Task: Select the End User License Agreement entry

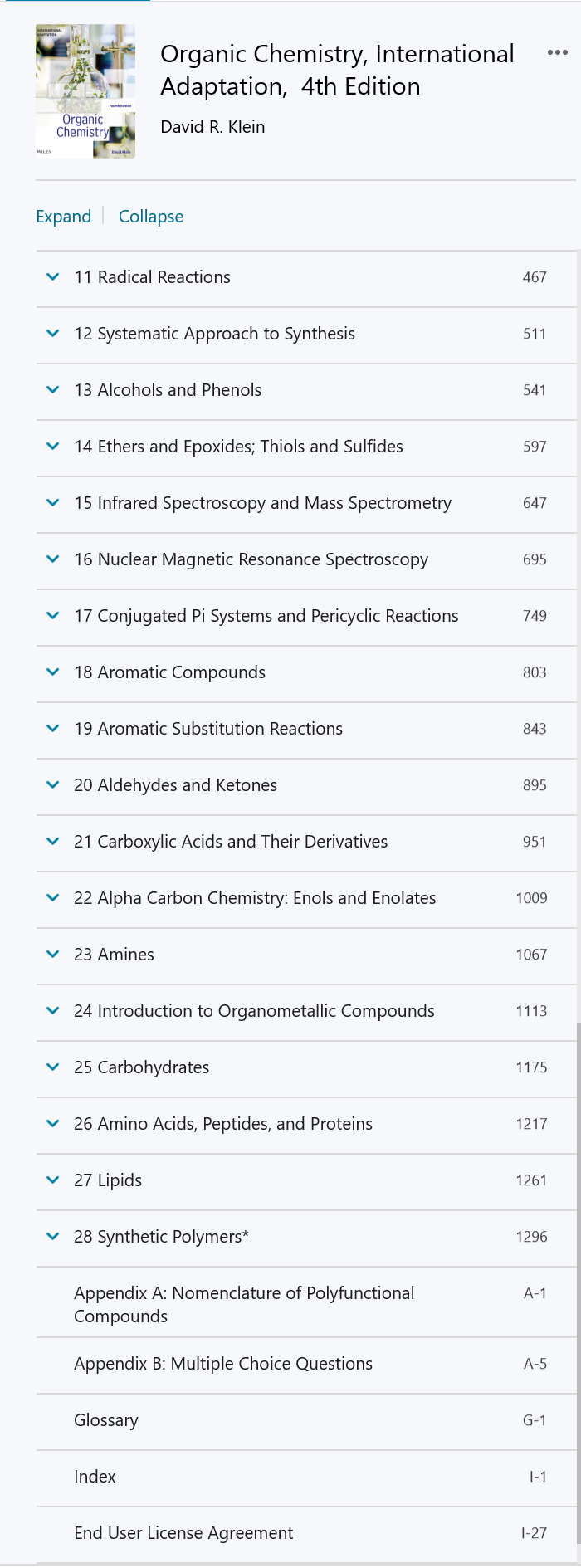Action: (183, 1533)
